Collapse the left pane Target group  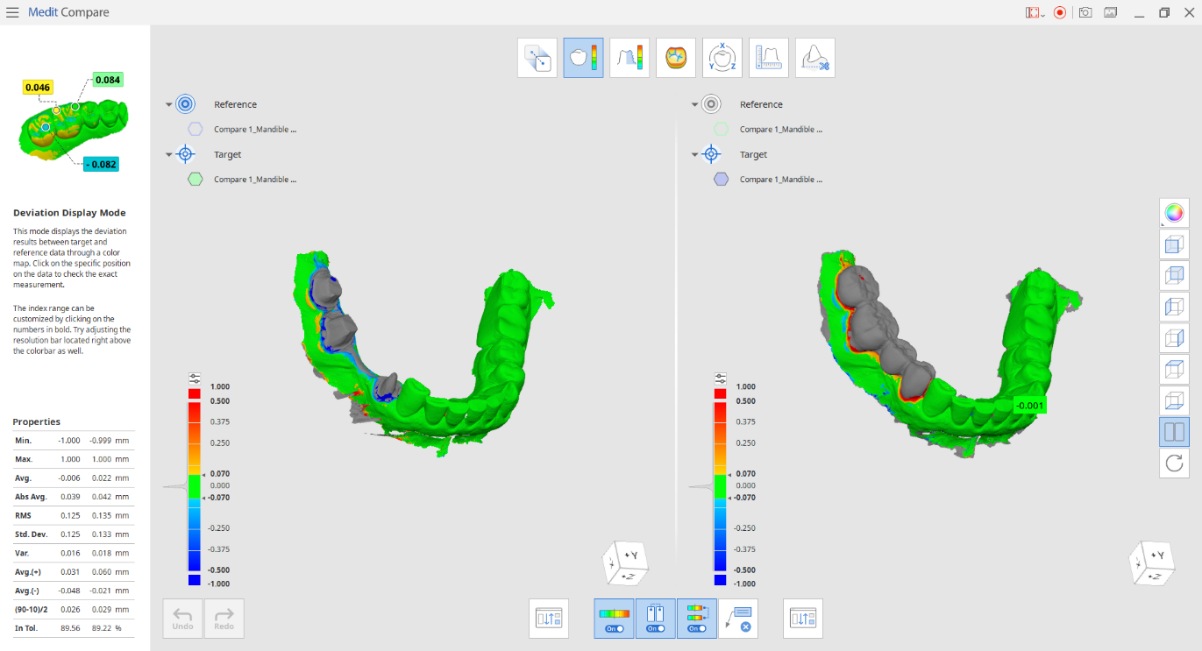[169, 155]
